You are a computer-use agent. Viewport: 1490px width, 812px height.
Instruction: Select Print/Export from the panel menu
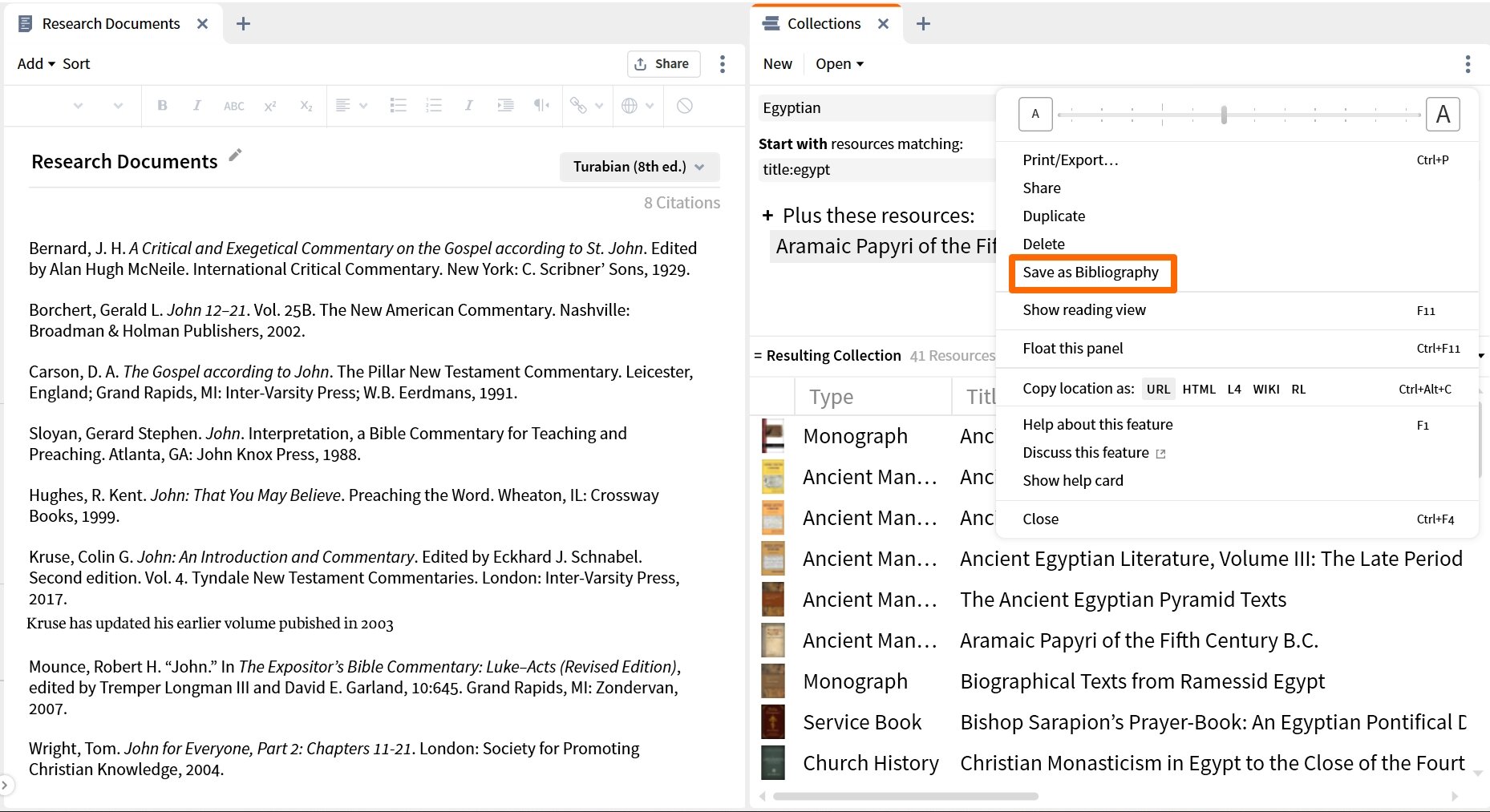(x=1070, y=160)
